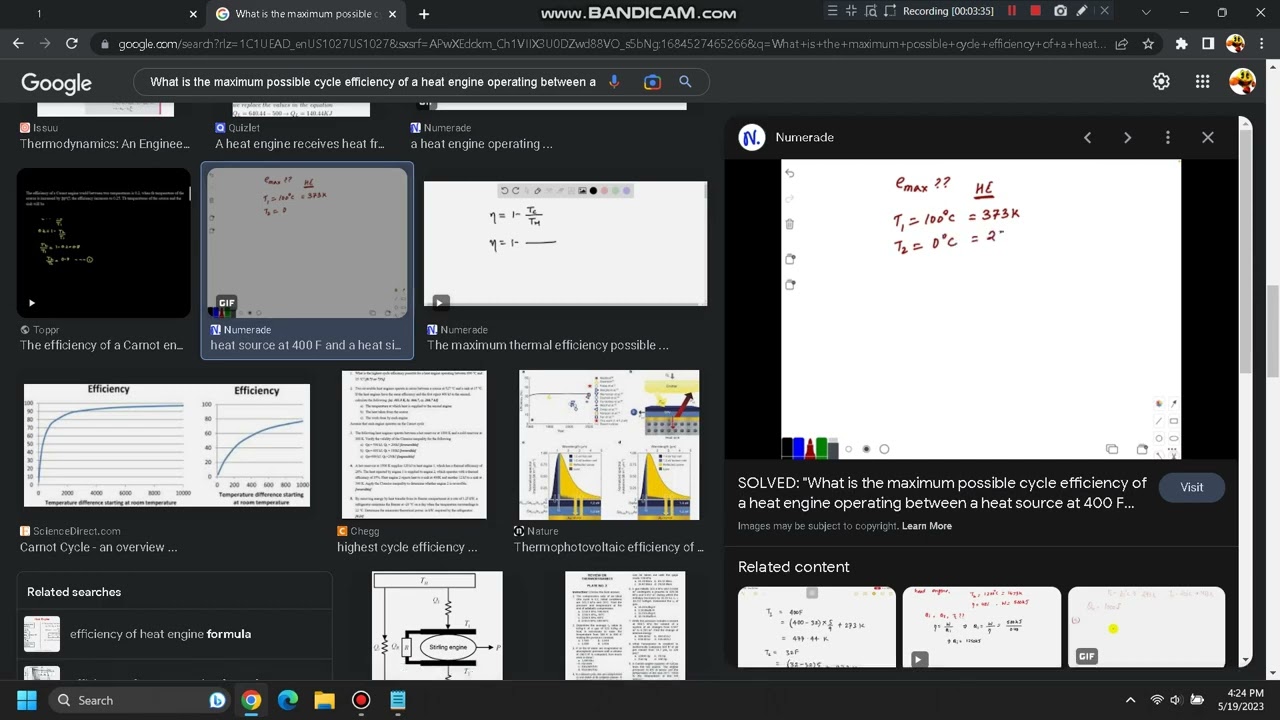The width and height of the screenshot is (1280, 720).
Task: Open the Bandicam hamburger menu
Action: click(832, 11)
